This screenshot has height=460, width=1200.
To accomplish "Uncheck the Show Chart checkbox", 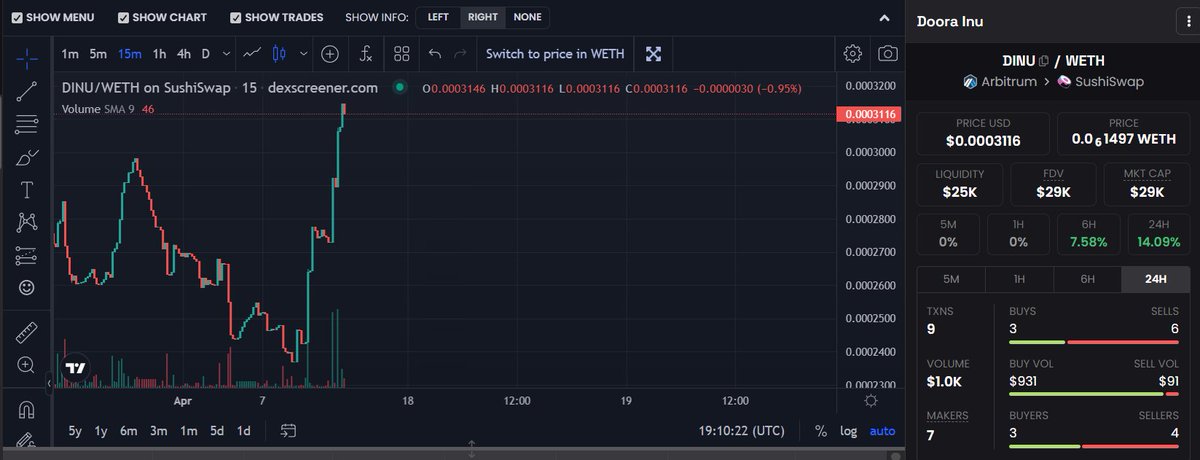I will tap(123, 18).
